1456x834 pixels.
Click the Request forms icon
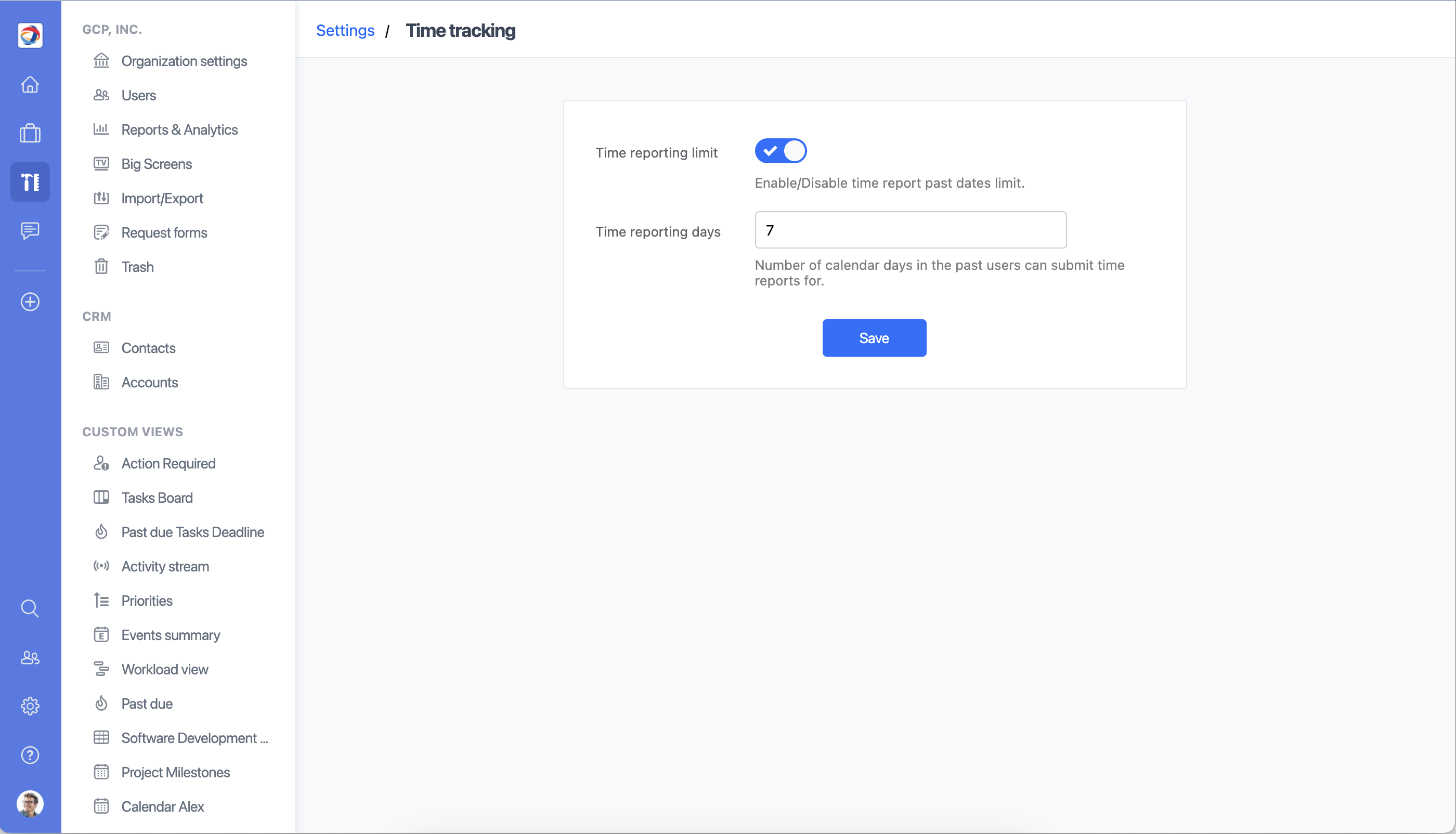[101, 232]
